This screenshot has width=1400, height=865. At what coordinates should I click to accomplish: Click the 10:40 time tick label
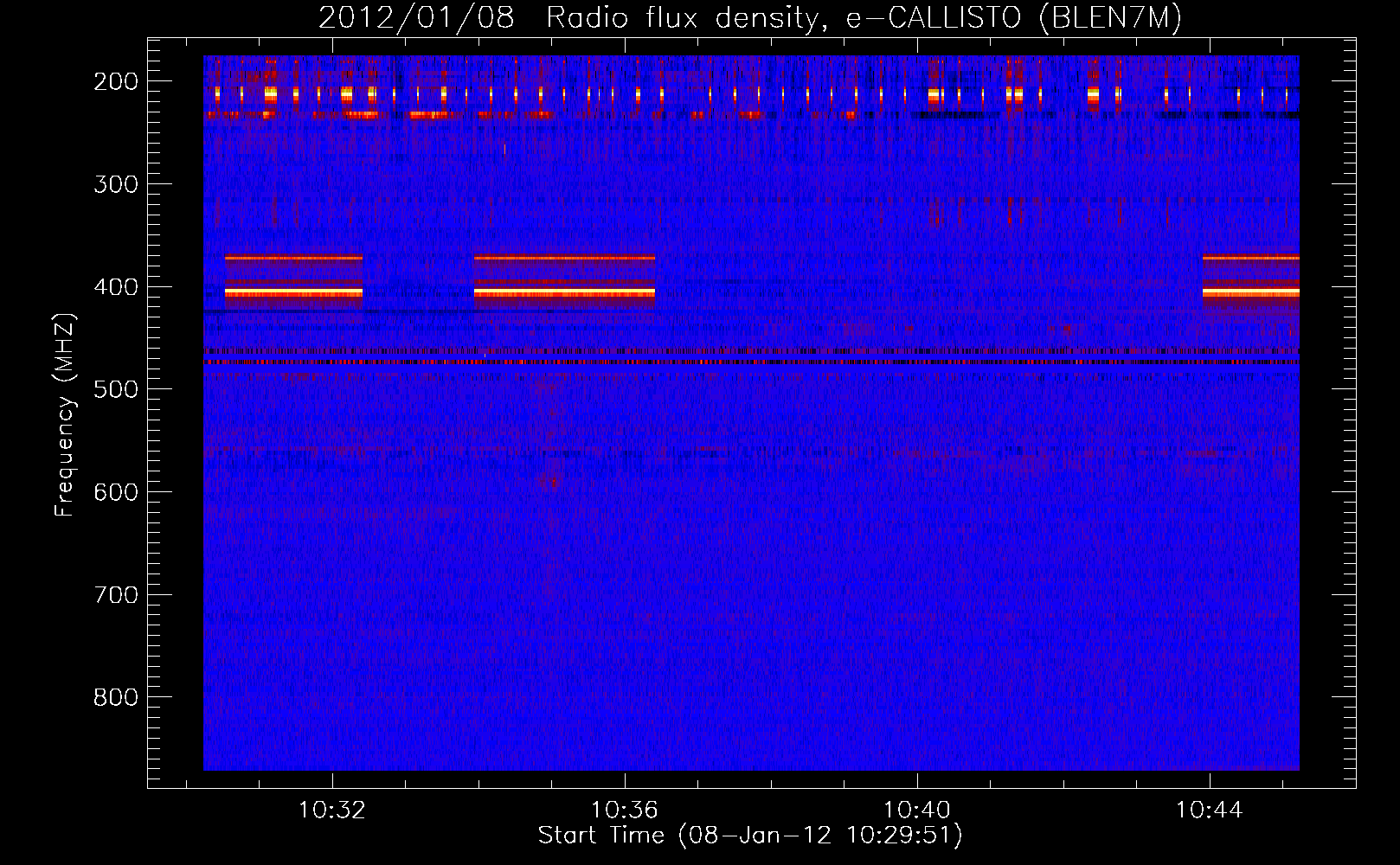click(x=917, y=811)
